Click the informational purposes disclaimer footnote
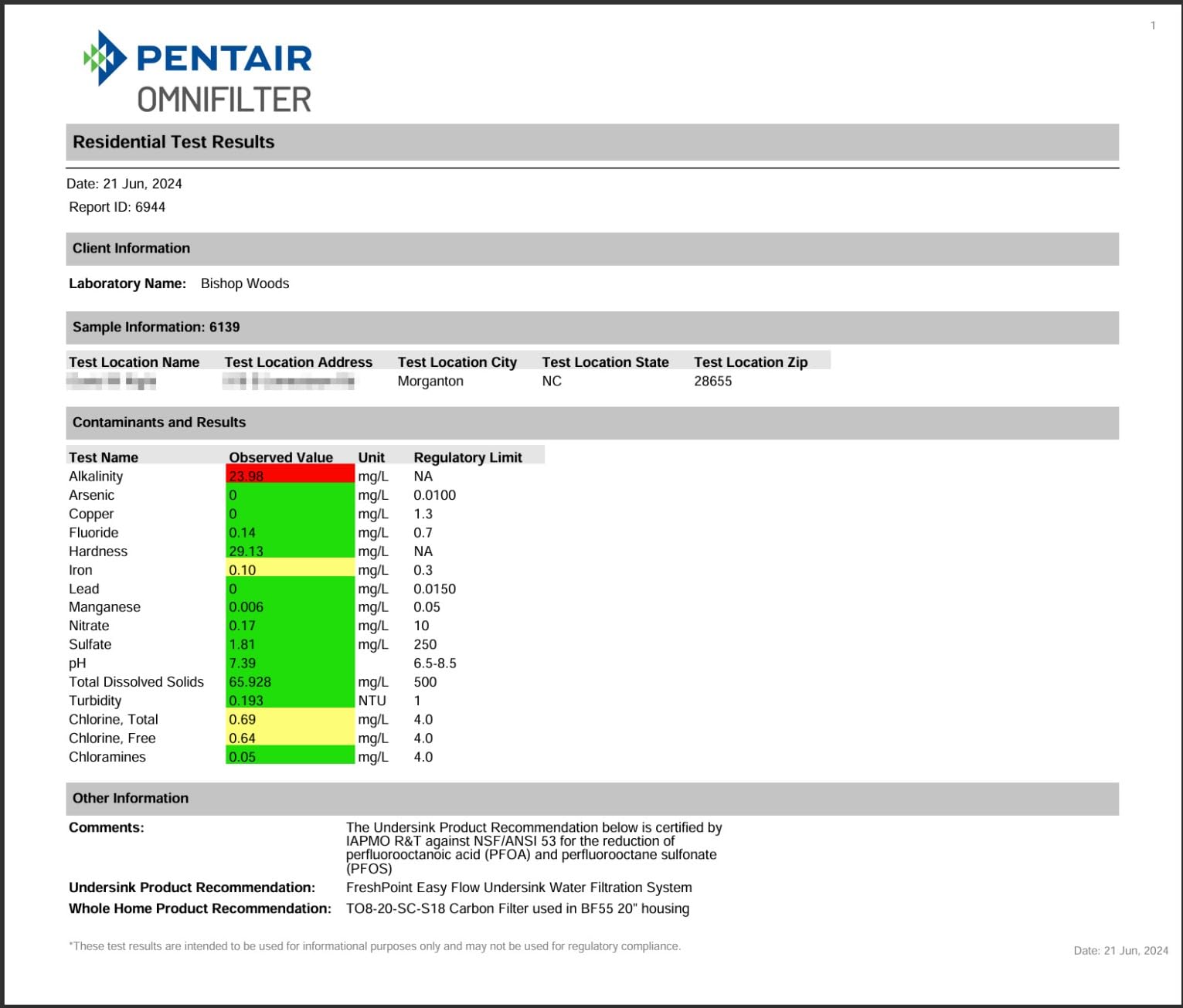 point(375,946)
